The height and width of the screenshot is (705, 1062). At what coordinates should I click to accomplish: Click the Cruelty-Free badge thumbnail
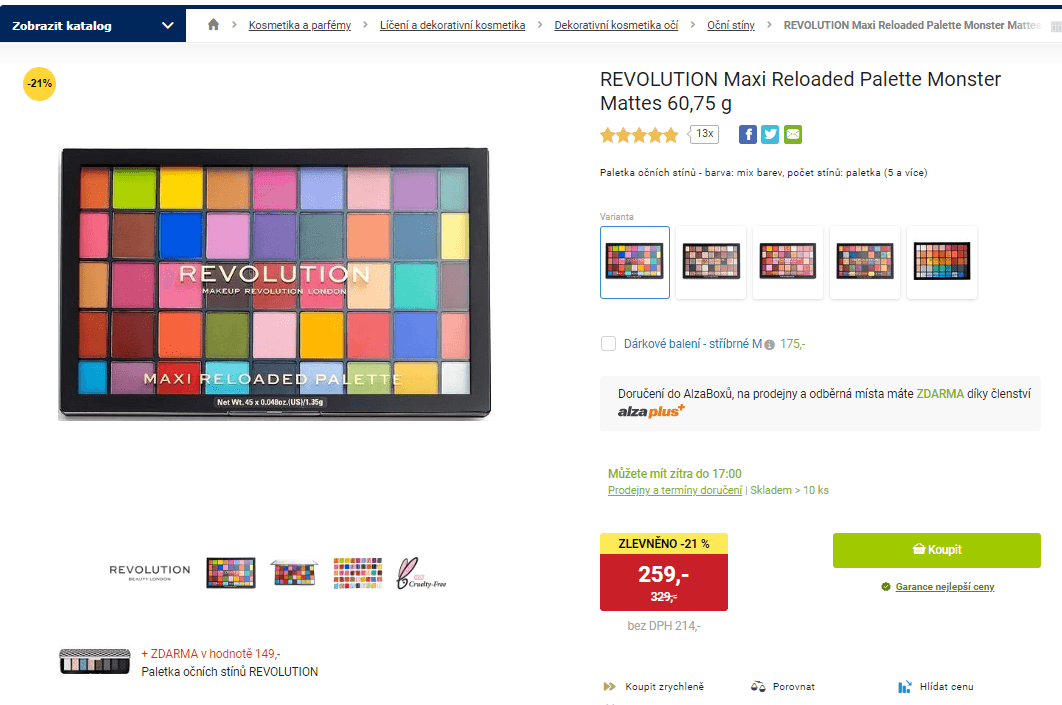(420, 573)
